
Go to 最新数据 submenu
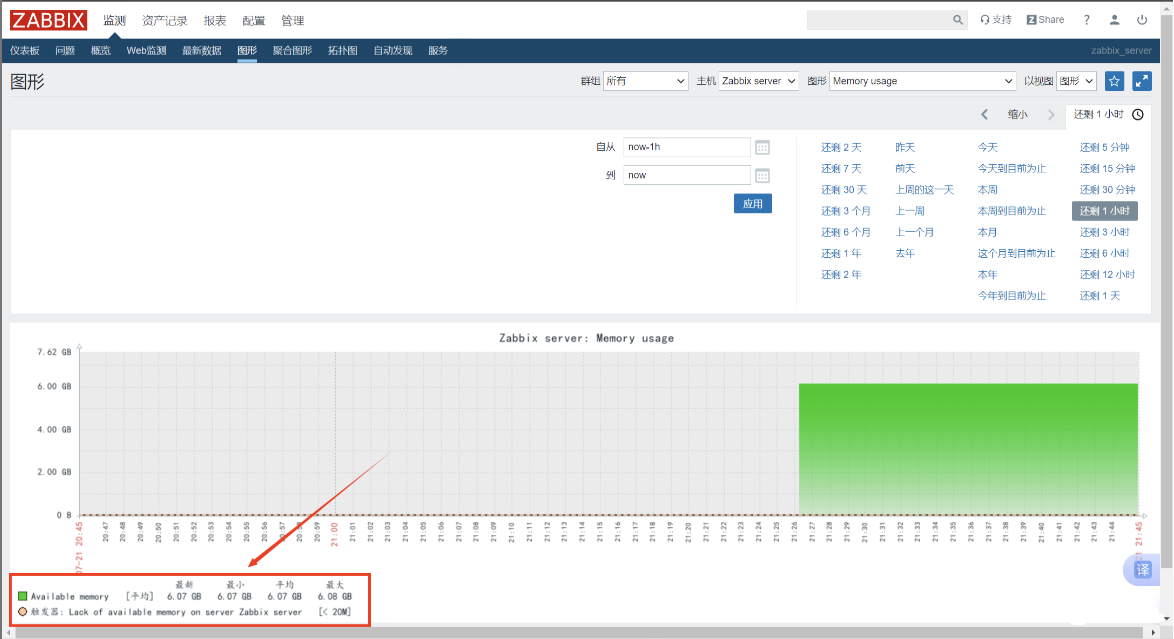(x=202, y=51)
